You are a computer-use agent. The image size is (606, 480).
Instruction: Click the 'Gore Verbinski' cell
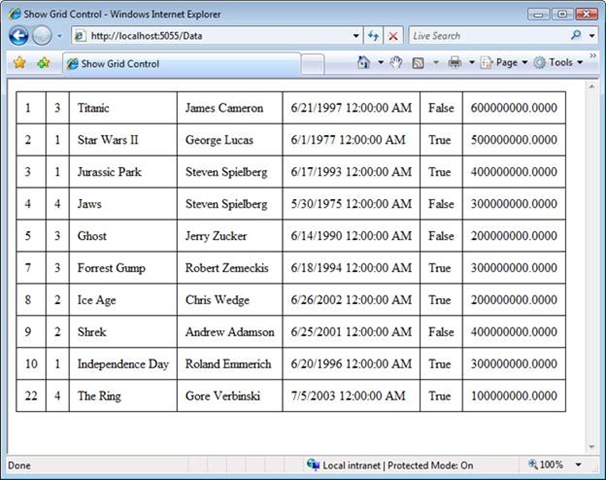click(x=230, y=396)
